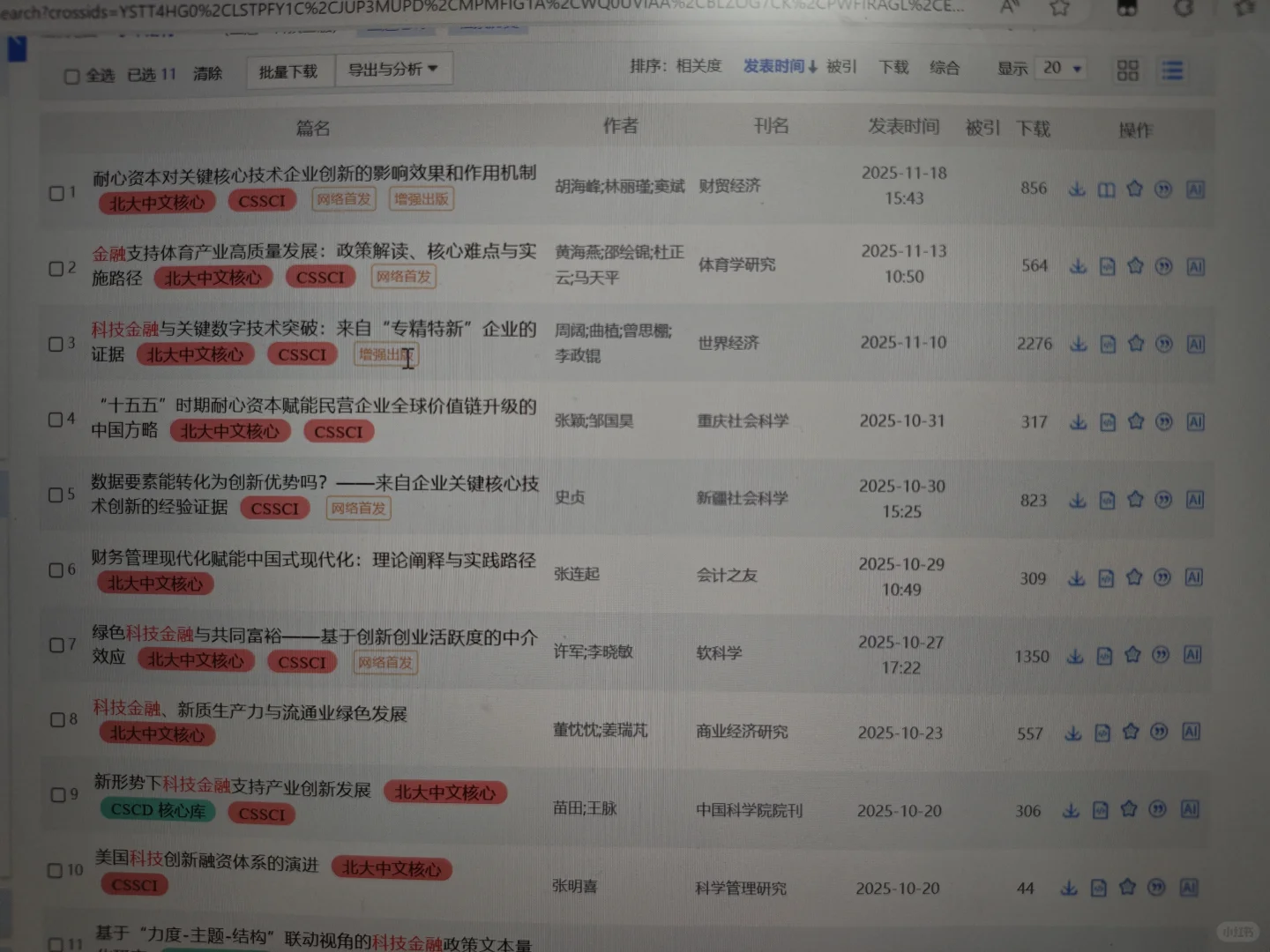Click the browser address bar
This screenshot has height=952, width=1270.
pyautogui.click(x=441, y=11)
